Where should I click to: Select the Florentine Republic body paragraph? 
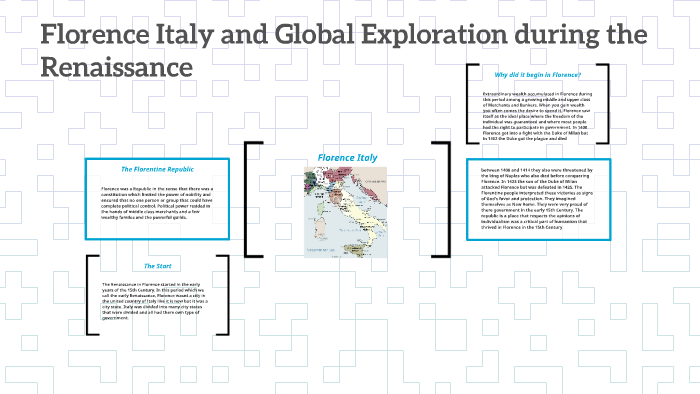pyautogui.click(x=157, y=203)
